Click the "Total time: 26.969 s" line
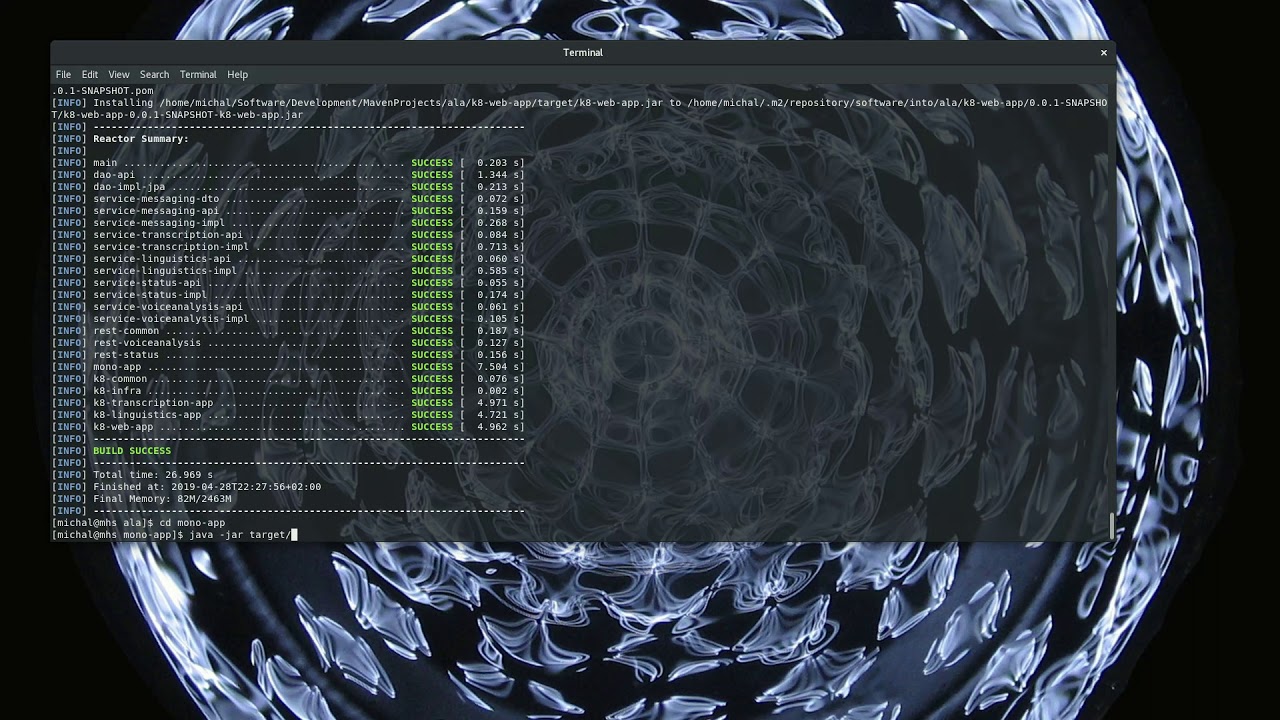Viewport: 1280px width, 720px height. point(153,475)
